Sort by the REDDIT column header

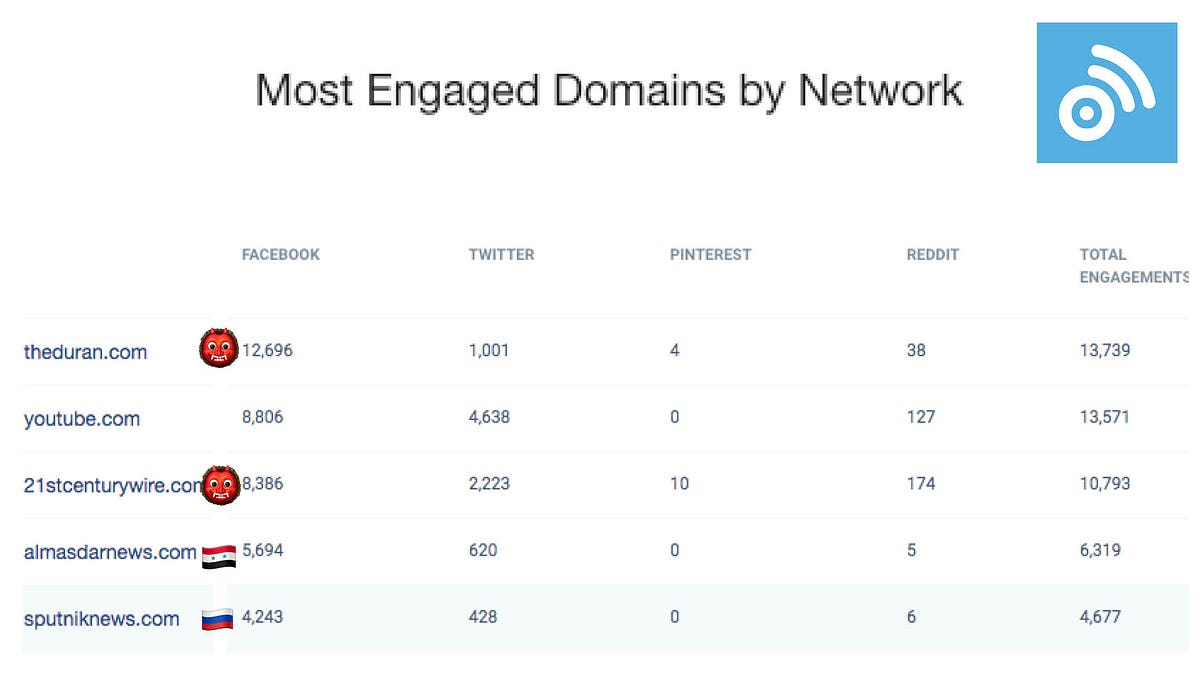tap(933, 255)
